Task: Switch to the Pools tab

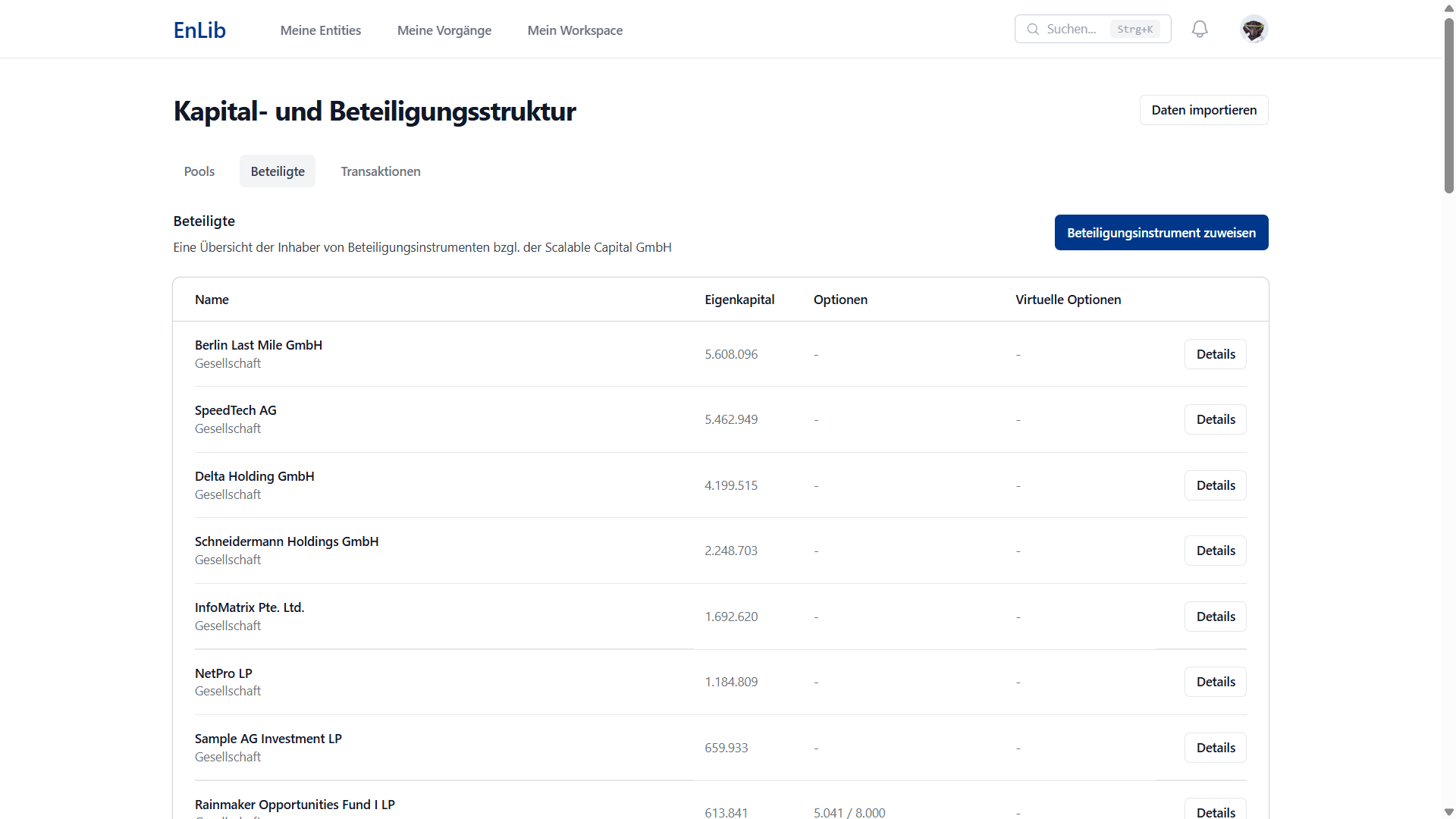Action: pyautogui.click(x=199, y=171)
